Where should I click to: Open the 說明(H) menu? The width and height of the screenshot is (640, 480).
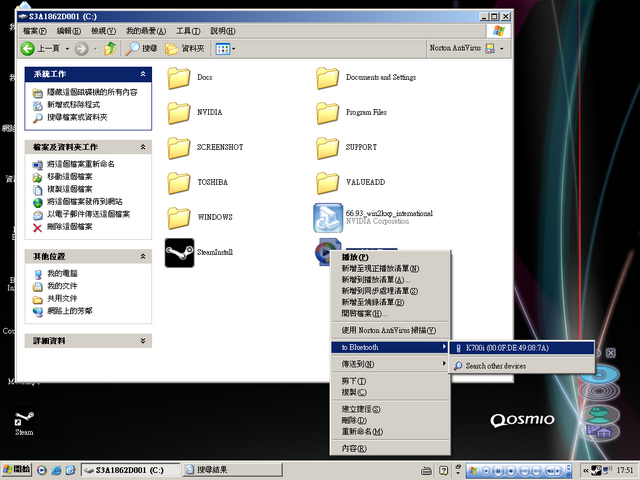223,31
